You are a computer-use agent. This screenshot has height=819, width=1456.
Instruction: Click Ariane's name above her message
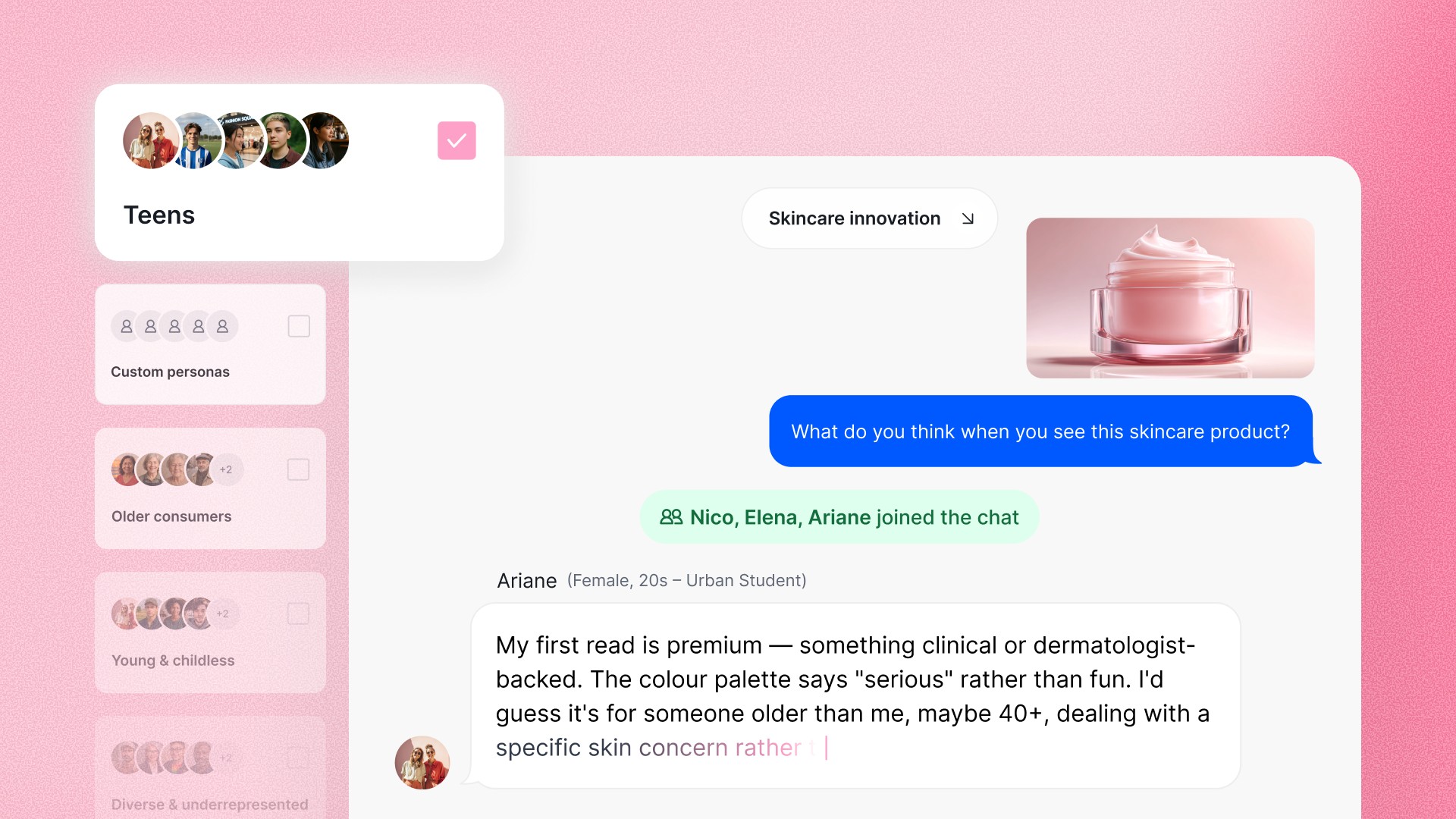(527, 581)
